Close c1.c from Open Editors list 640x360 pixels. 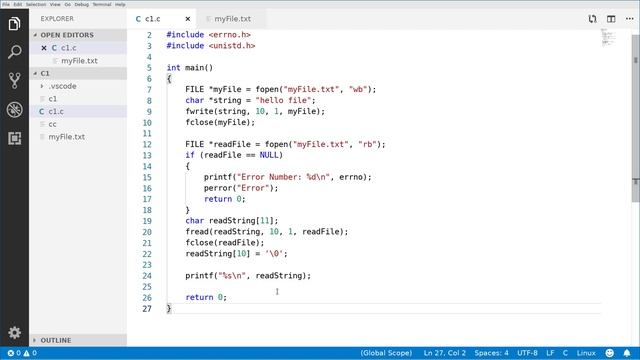pyautogui.click(x=44, y=48)
